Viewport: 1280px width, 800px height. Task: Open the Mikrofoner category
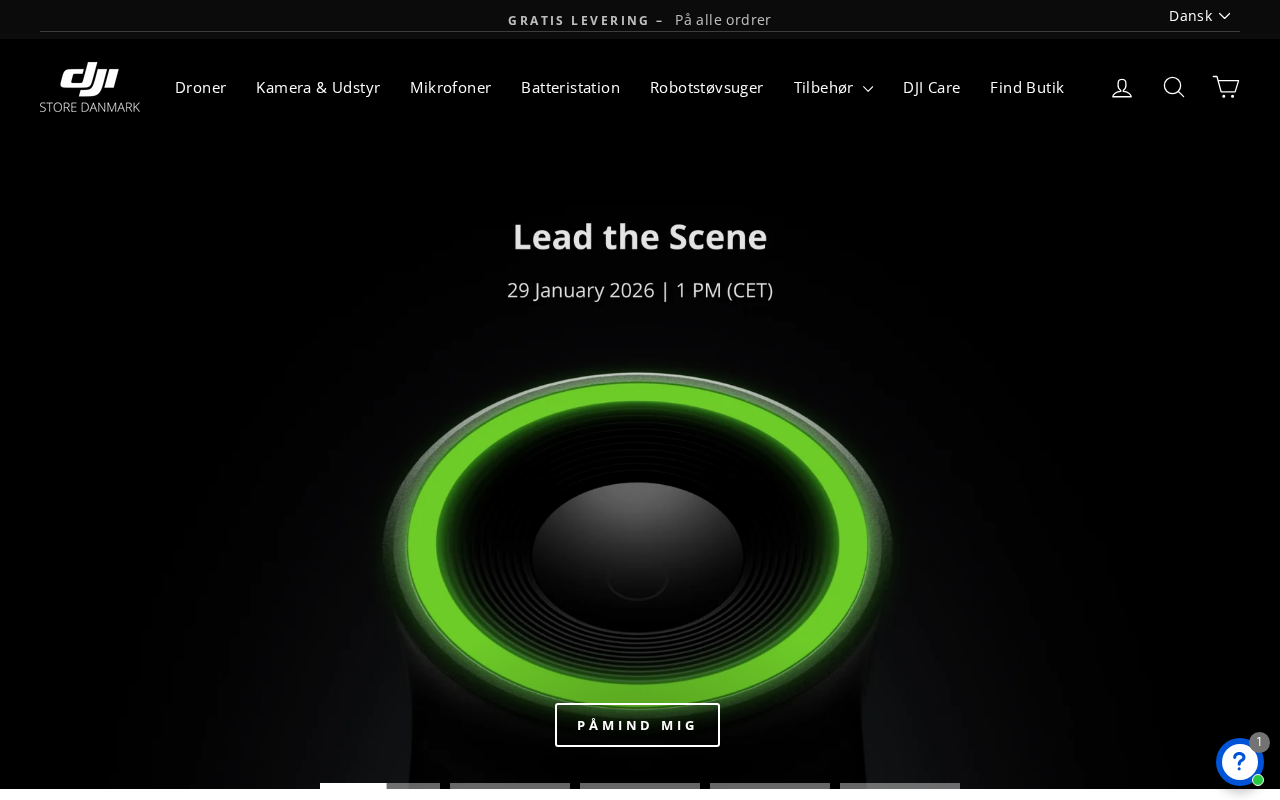[450, 88]
